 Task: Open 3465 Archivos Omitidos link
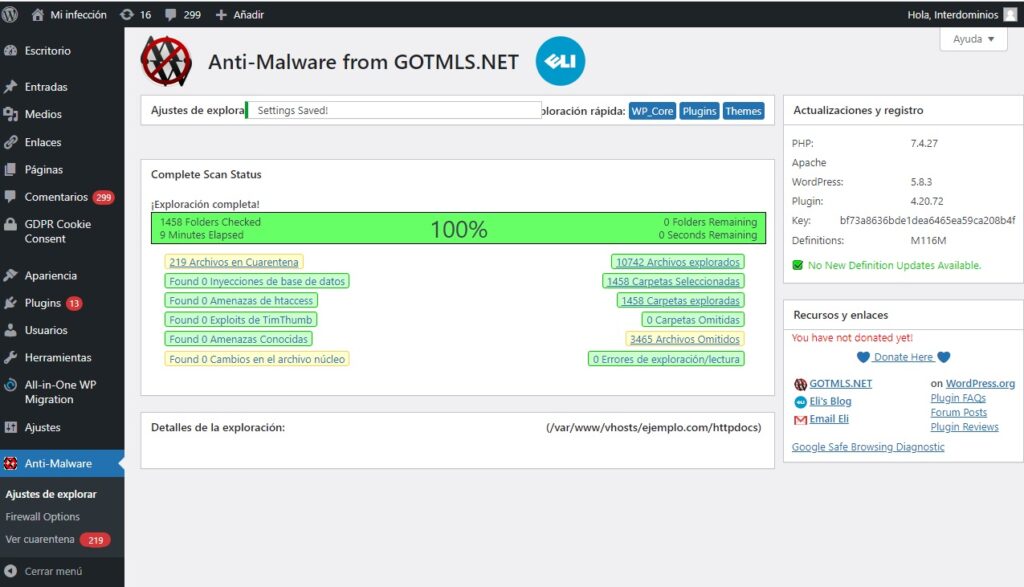point(684,340)
